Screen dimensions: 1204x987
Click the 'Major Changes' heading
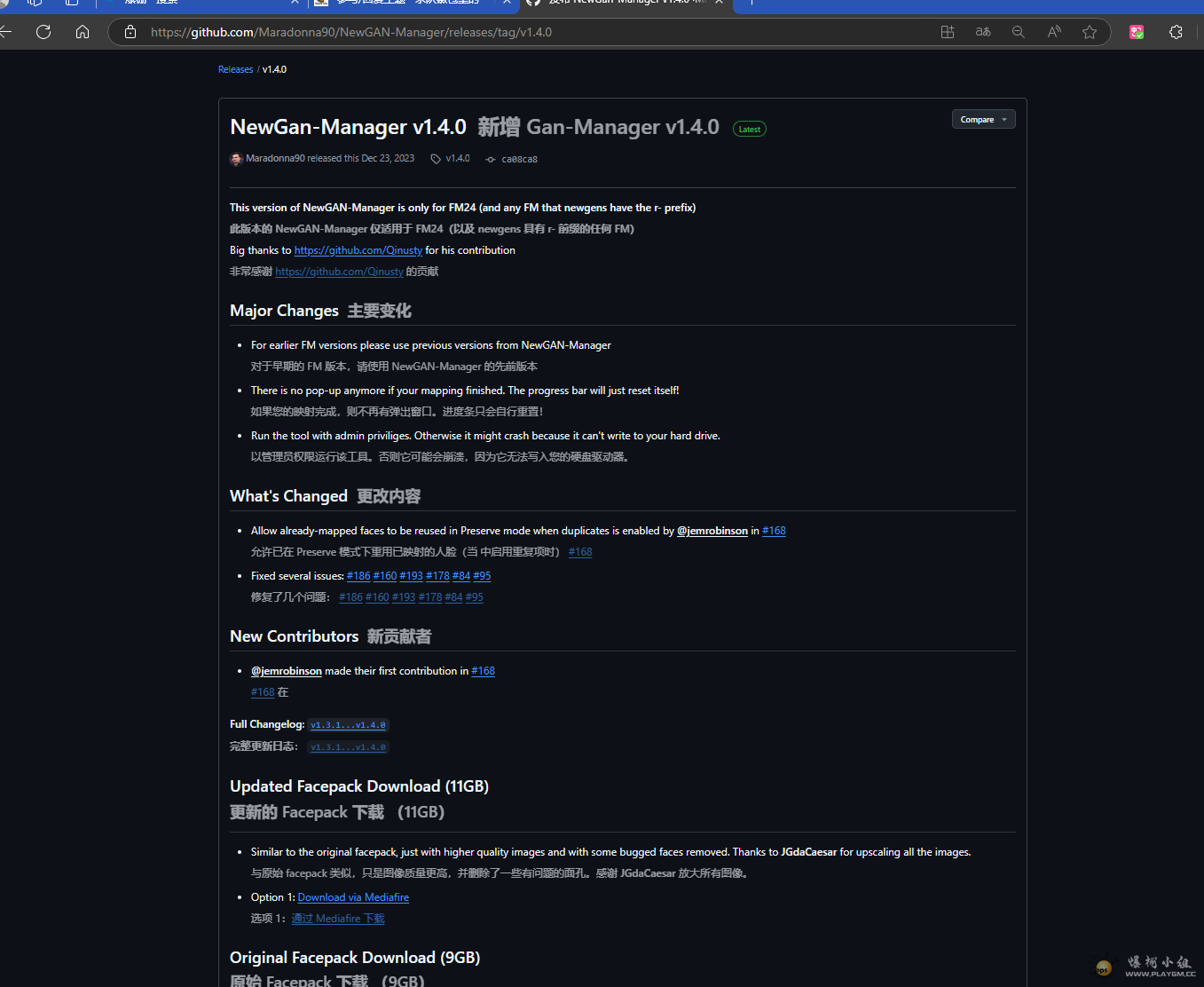(284, 311)
